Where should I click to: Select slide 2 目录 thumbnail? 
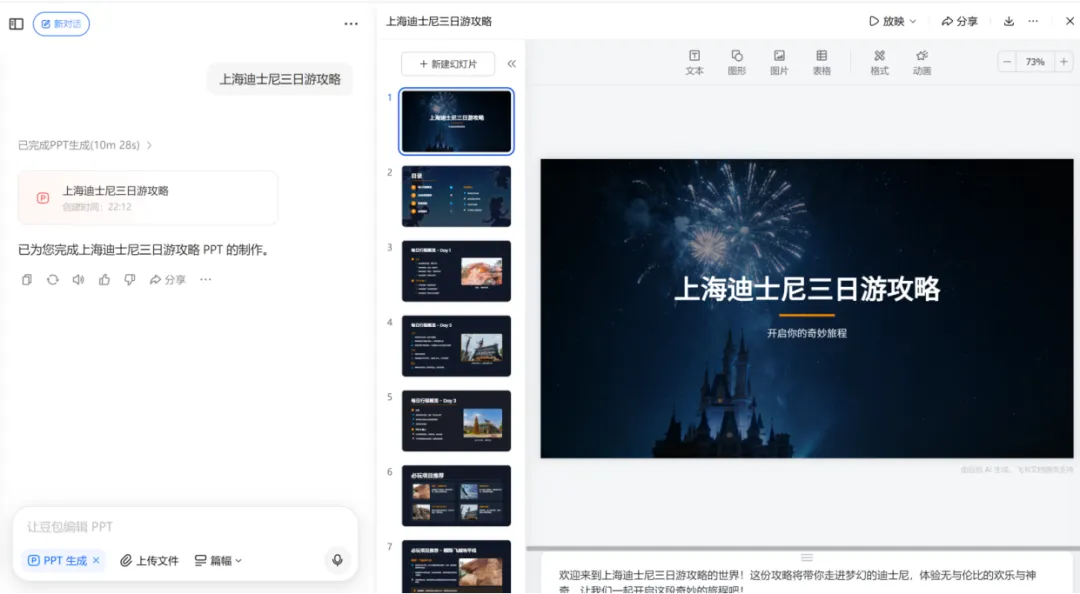tap(457, 196)
